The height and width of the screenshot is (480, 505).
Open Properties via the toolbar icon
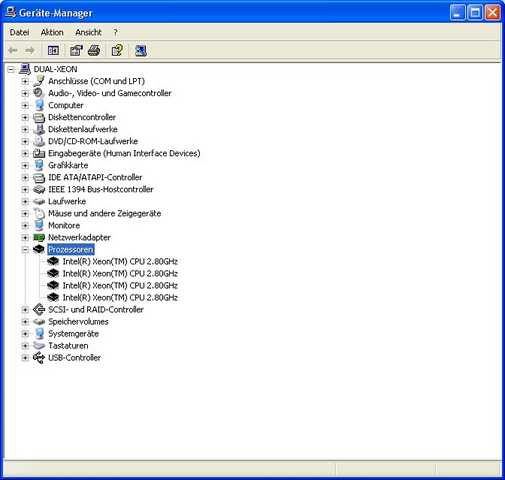tap(76, 51)
